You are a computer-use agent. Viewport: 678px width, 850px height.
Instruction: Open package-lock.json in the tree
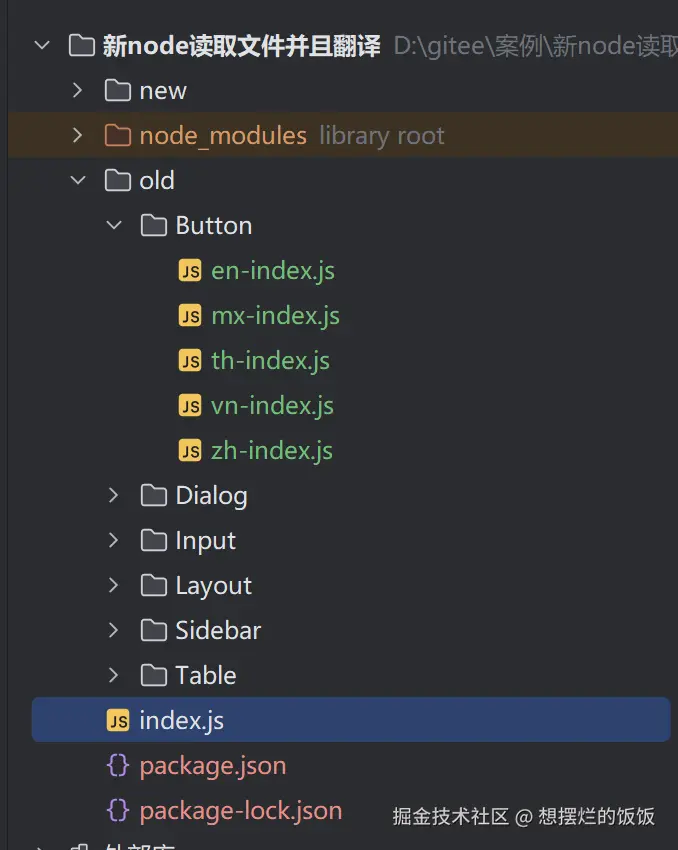click(x=240, y=811)
